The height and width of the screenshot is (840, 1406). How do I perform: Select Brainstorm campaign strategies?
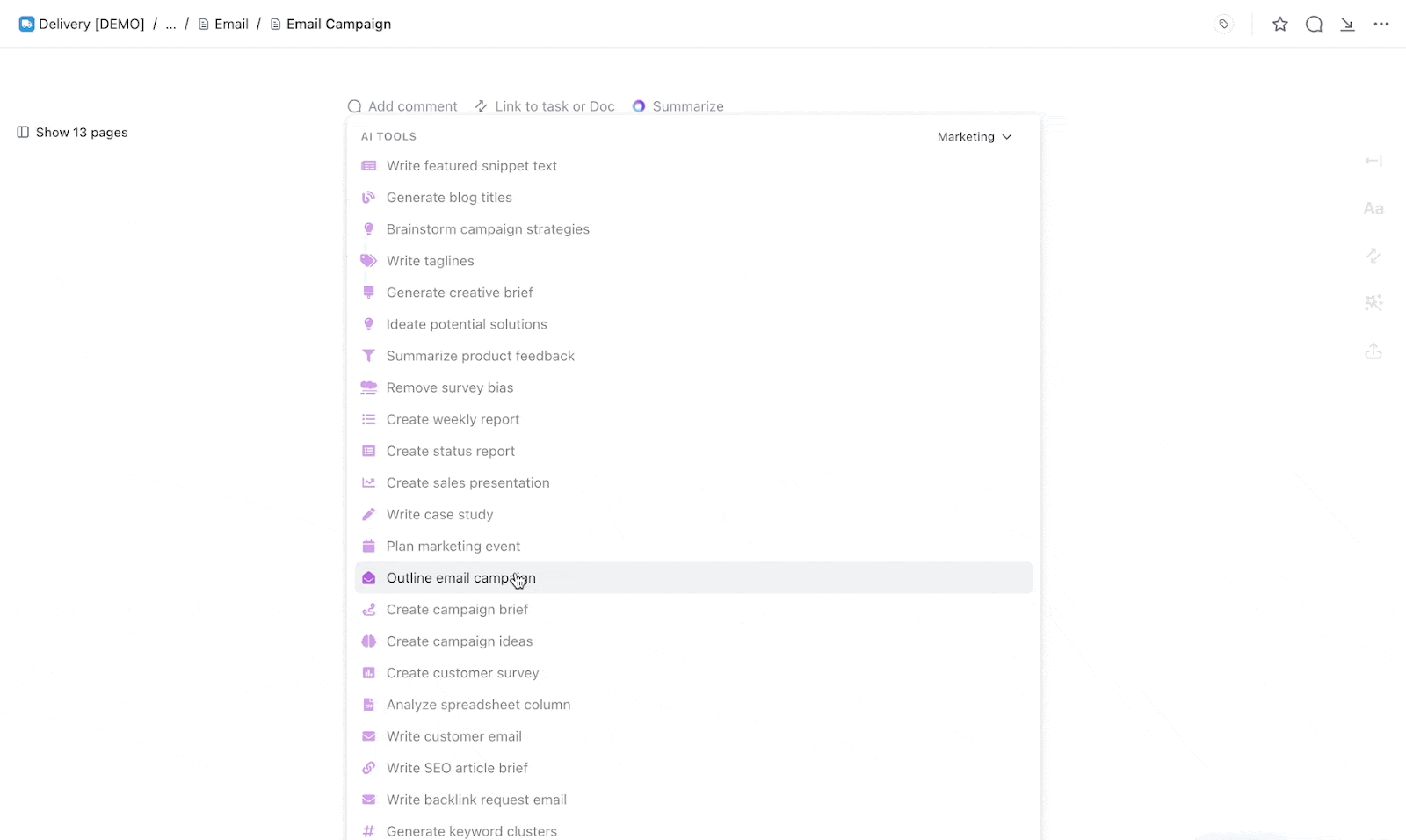[488, 228]
